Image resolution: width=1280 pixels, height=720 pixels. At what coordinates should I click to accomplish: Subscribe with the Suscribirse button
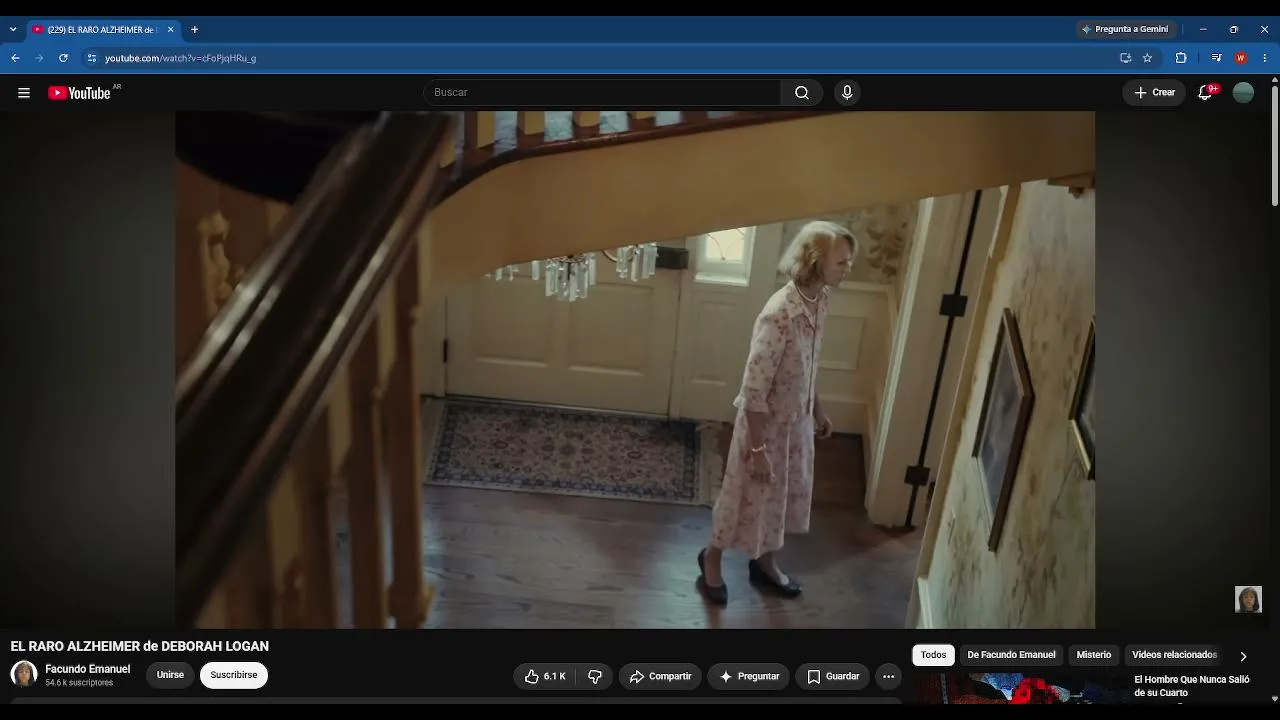(234, 676)
